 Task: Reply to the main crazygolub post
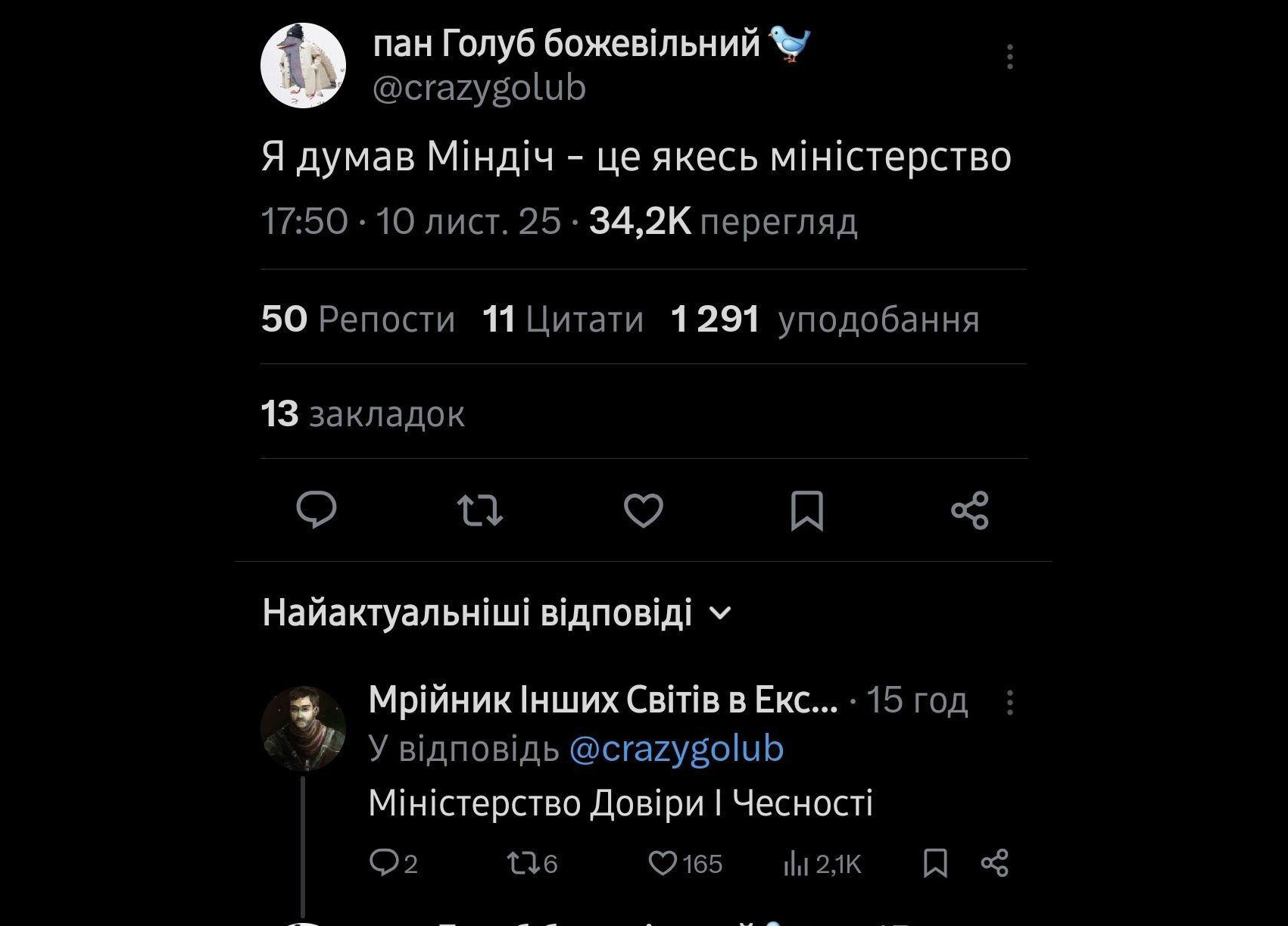[x=317, y=510]
